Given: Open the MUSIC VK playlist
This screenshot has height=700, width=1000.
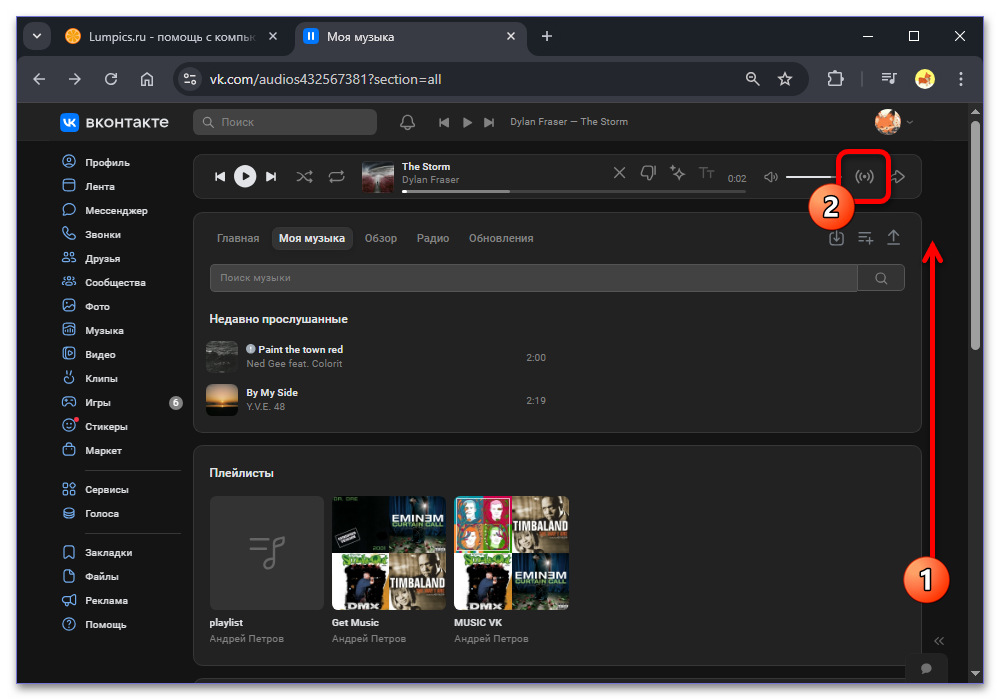Looking at the screenshot, I should (511, 553).
